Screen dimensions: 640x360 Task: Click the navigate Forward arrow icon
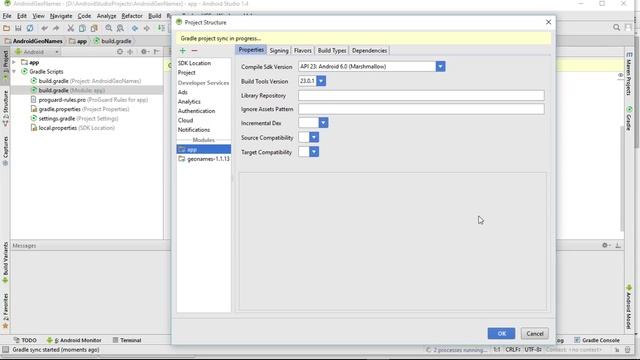(x=147, y=28)
